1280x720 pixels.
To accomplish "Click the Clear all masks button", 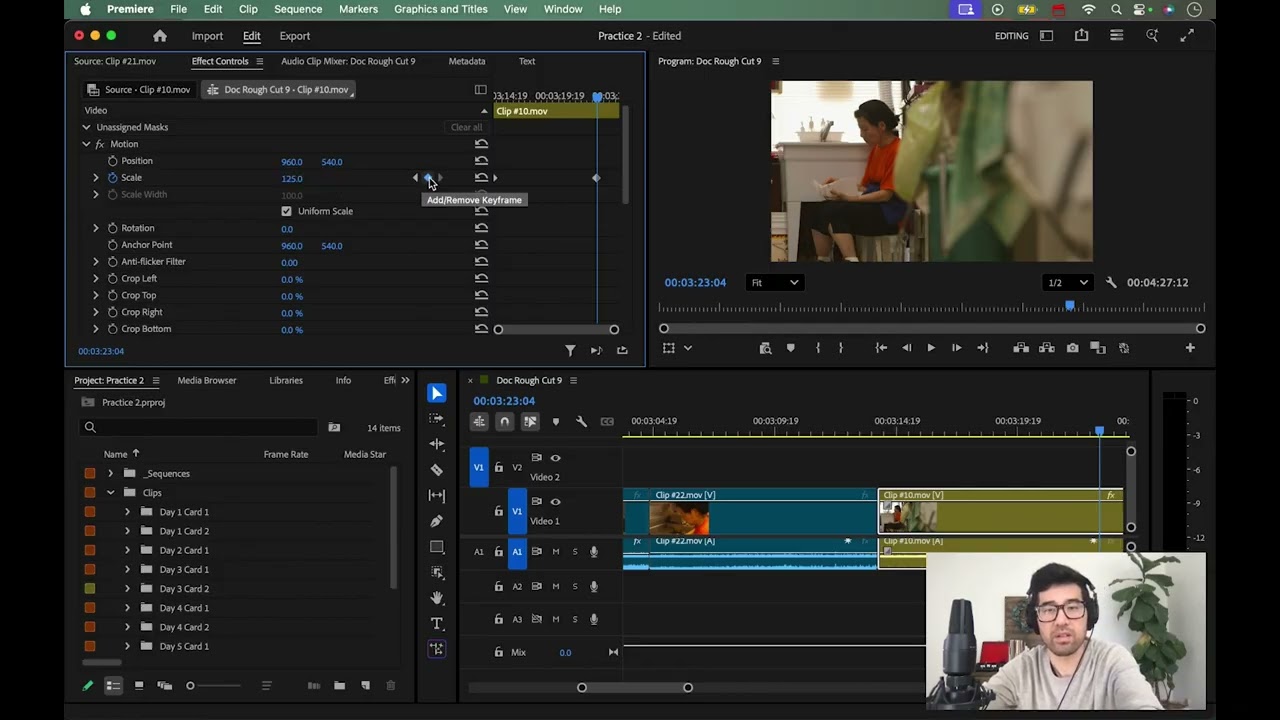I will [x=466, y=127].
